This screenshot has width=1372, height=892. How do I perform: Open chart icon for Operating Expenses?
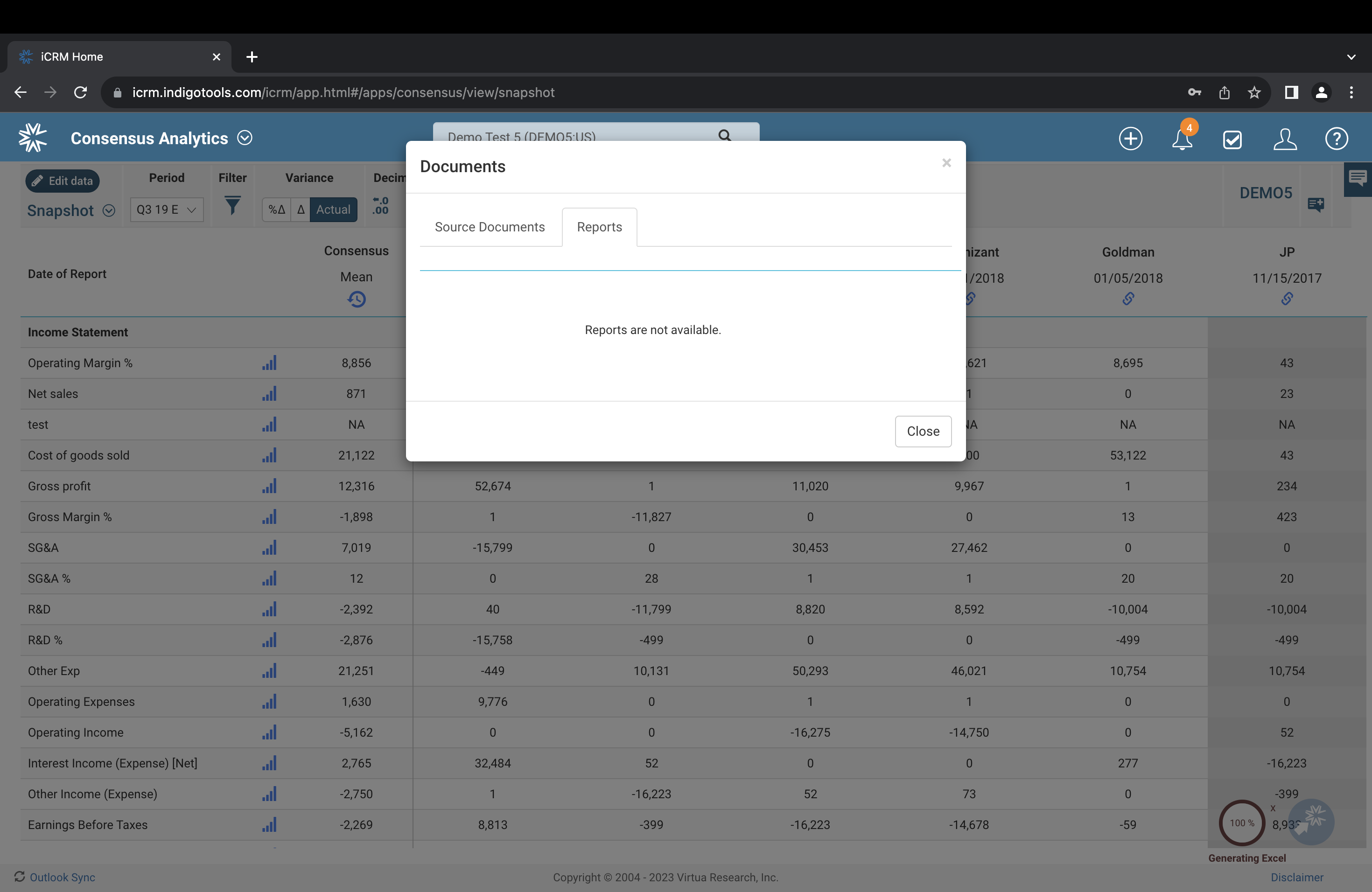tap(269, 702)
